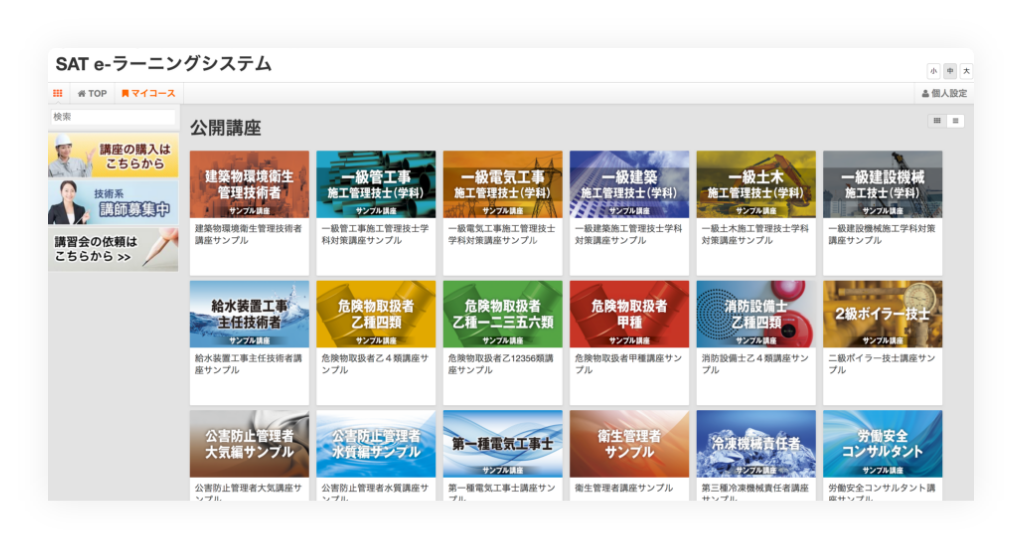
Task: Click the 講座の購入はこちらから banner
Action: (113, 155)
